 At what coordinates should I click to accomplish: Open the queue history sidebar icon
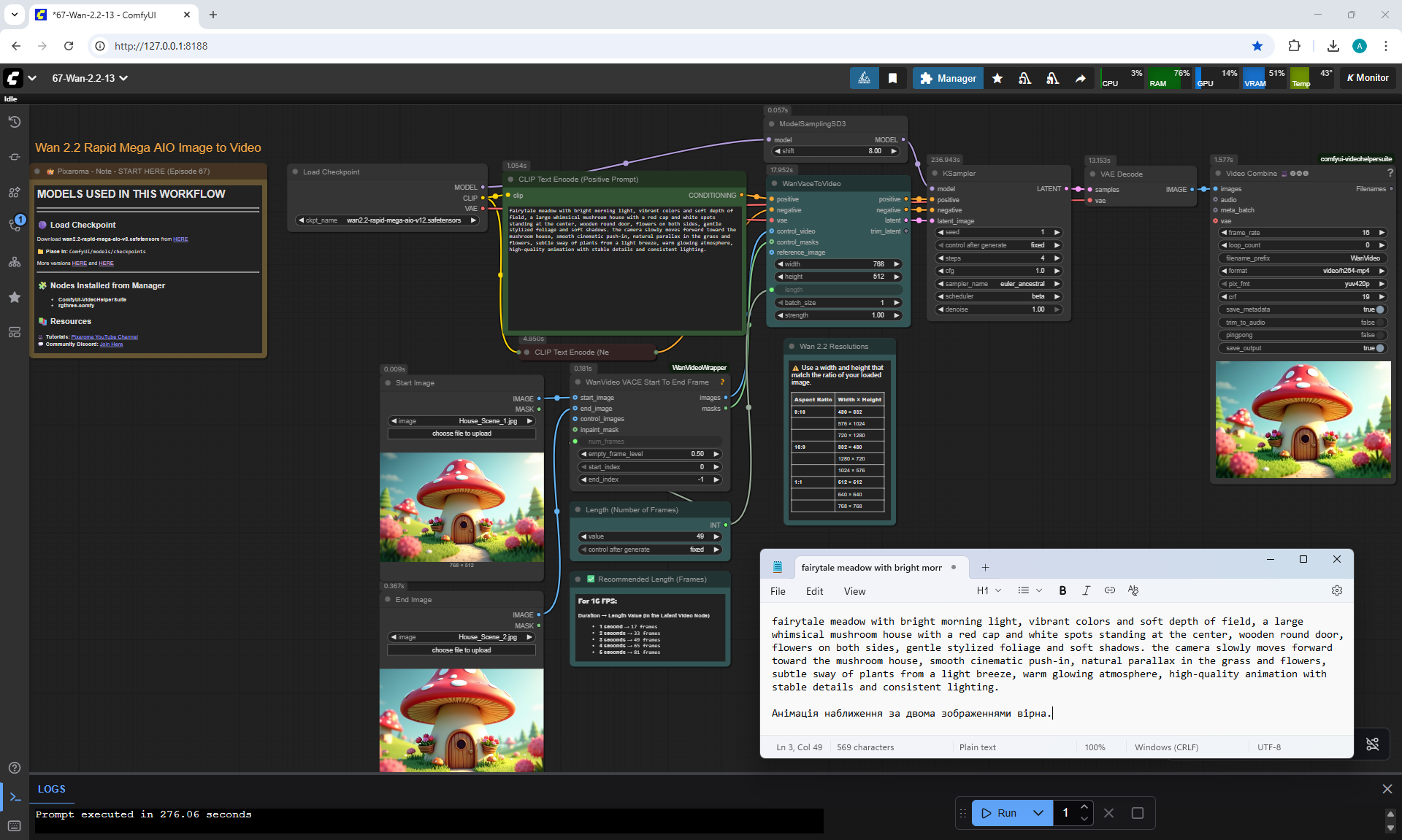pos(15,122)
